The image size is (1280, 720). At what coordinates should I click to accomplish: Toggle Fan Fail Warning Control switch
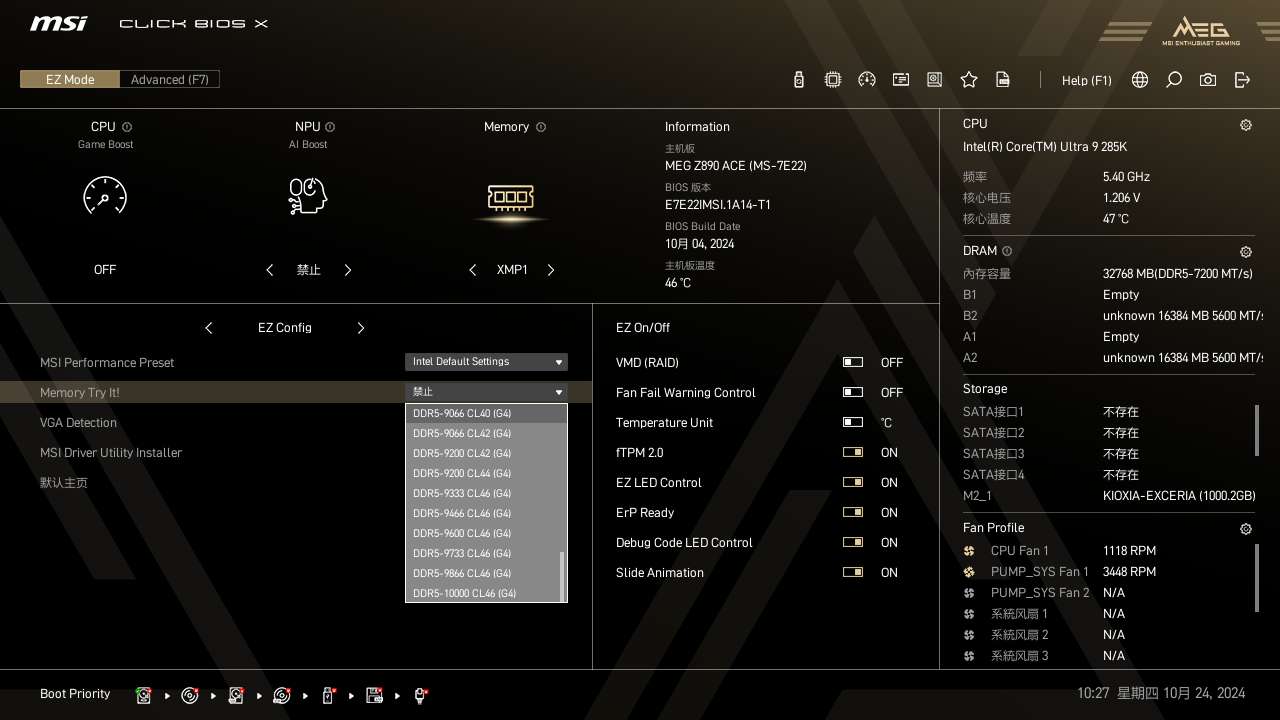coord(853,393)
